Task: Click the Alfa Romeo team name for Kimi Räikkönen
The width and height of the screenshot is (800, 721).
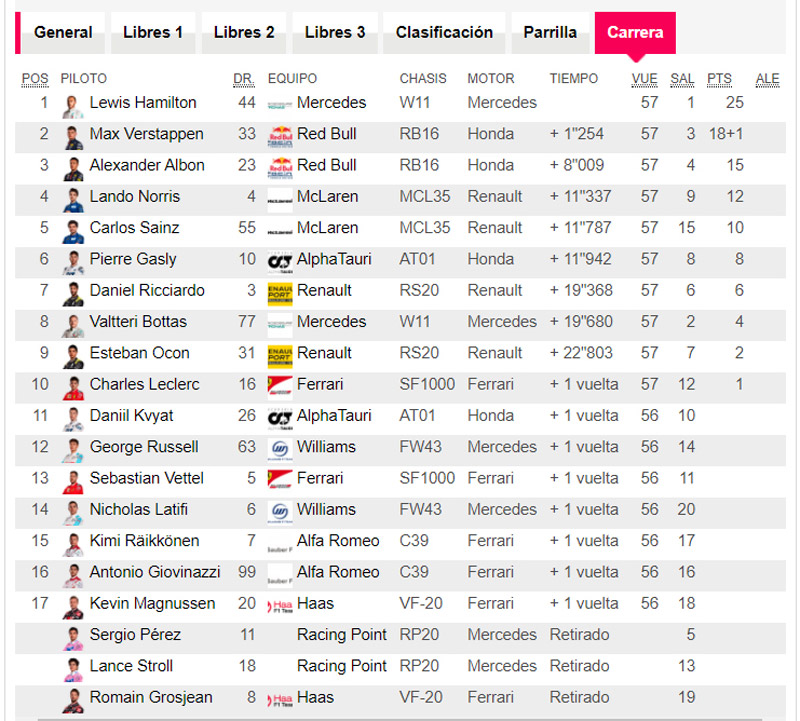Action: point(338,541)
